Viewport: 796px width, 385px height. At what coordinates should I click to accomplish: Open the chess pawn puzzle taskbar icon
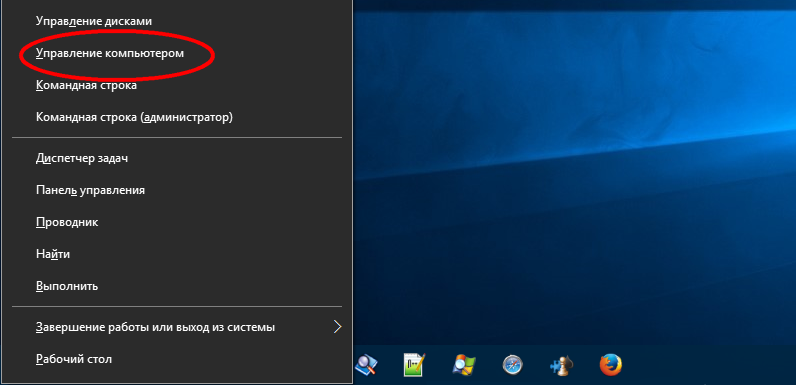561,365
